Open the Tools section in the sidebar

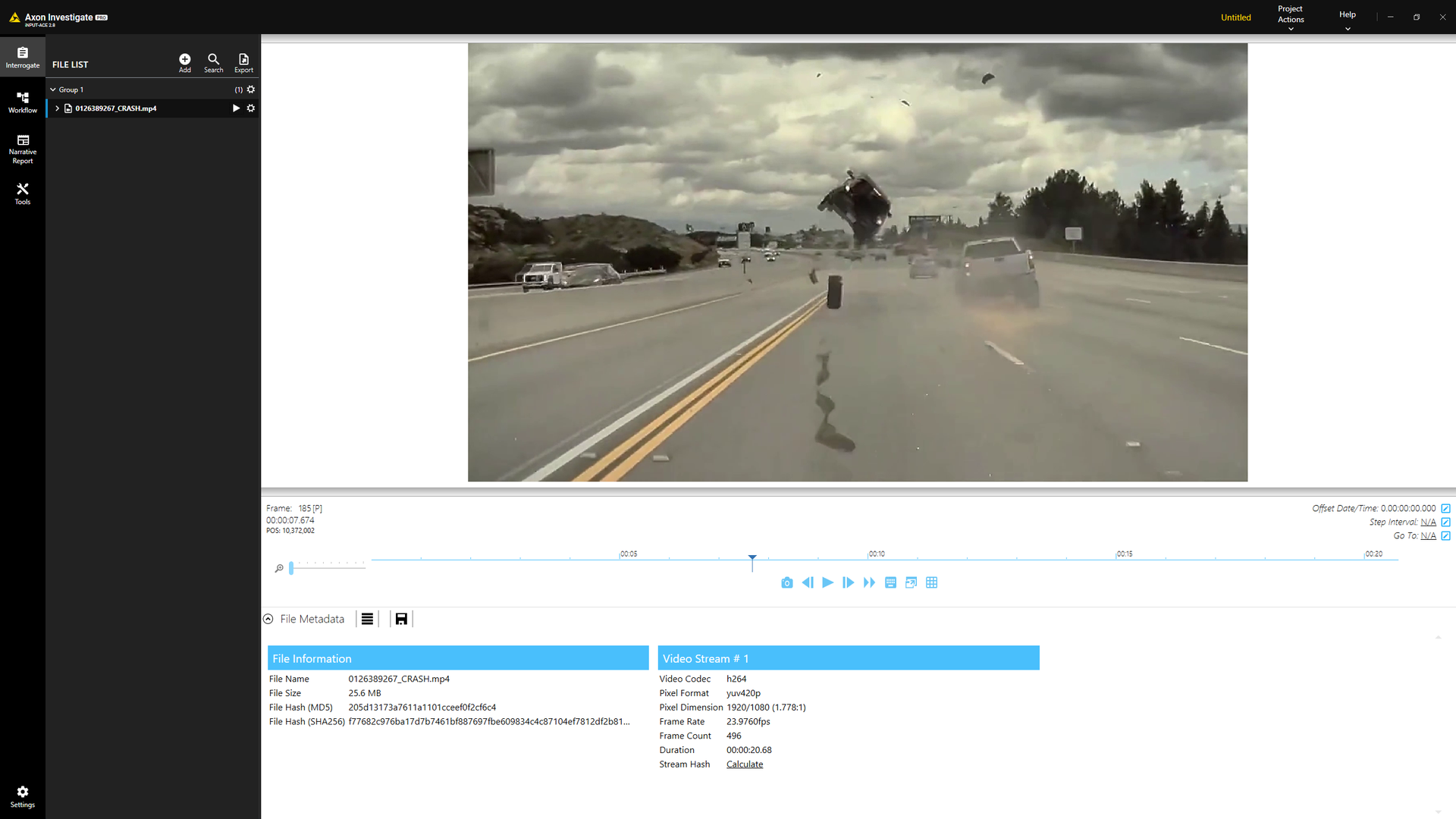(23, 193)
